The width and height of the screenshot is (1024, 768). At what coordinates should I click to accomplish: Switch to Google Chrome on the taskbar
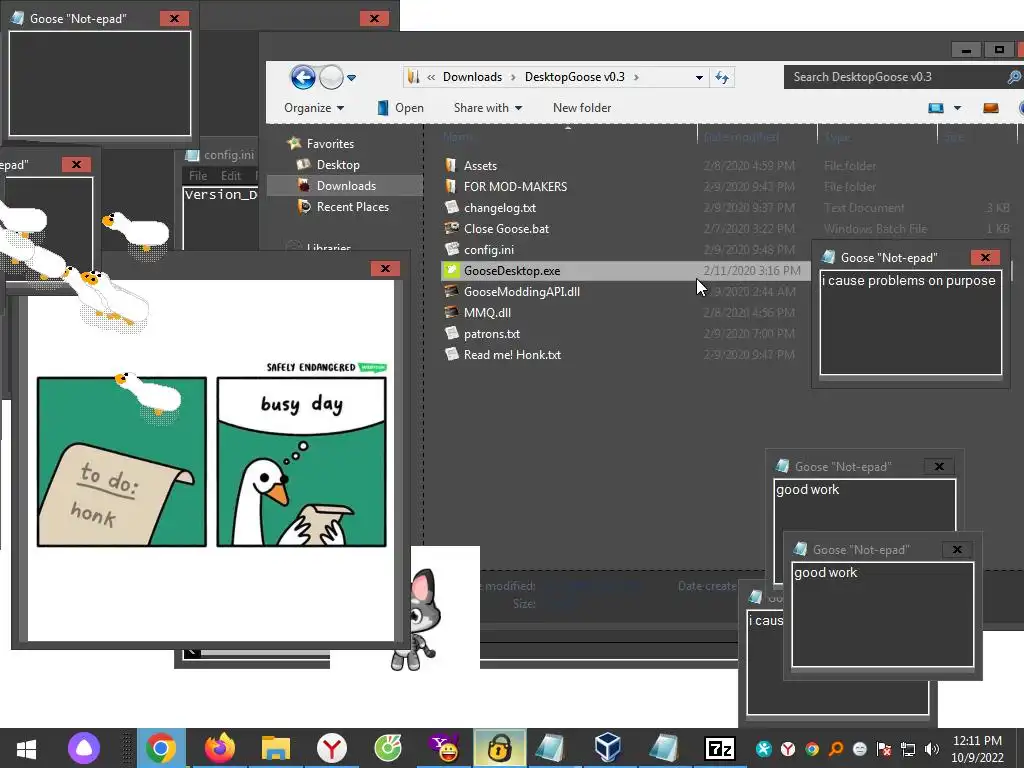pos(161,748)
